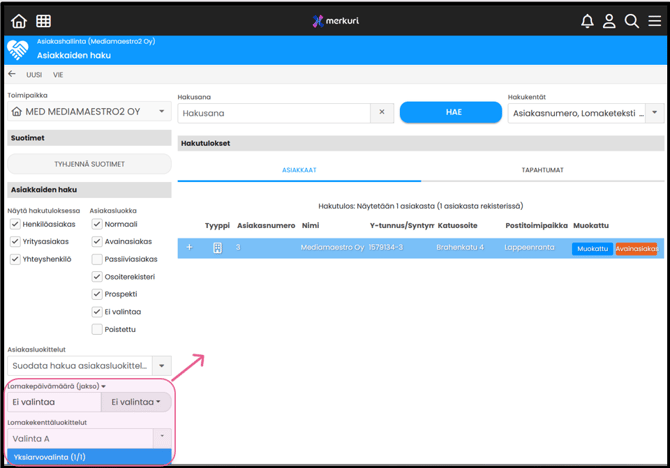The image size is (670, 468).
Task: Open the grid apps icon
Action: pos(44,20)
